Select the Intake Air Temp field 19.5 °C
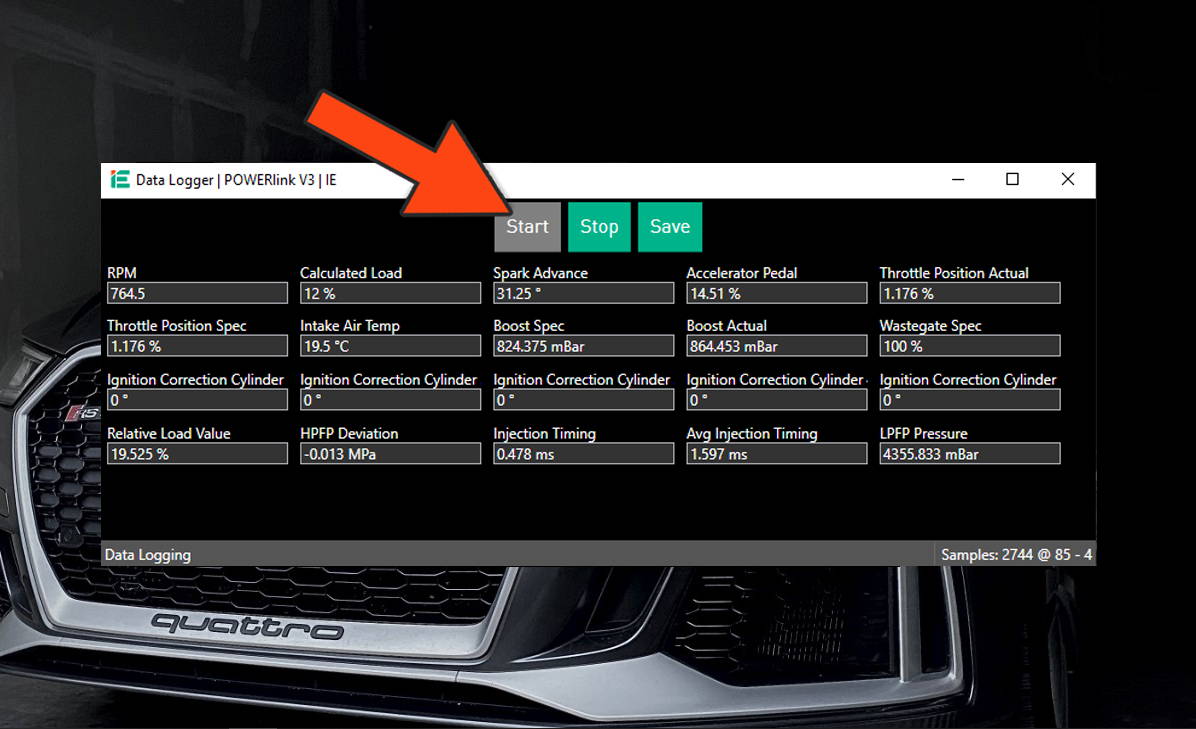The width and height of the screenshot is (1196, 729). 391,346
